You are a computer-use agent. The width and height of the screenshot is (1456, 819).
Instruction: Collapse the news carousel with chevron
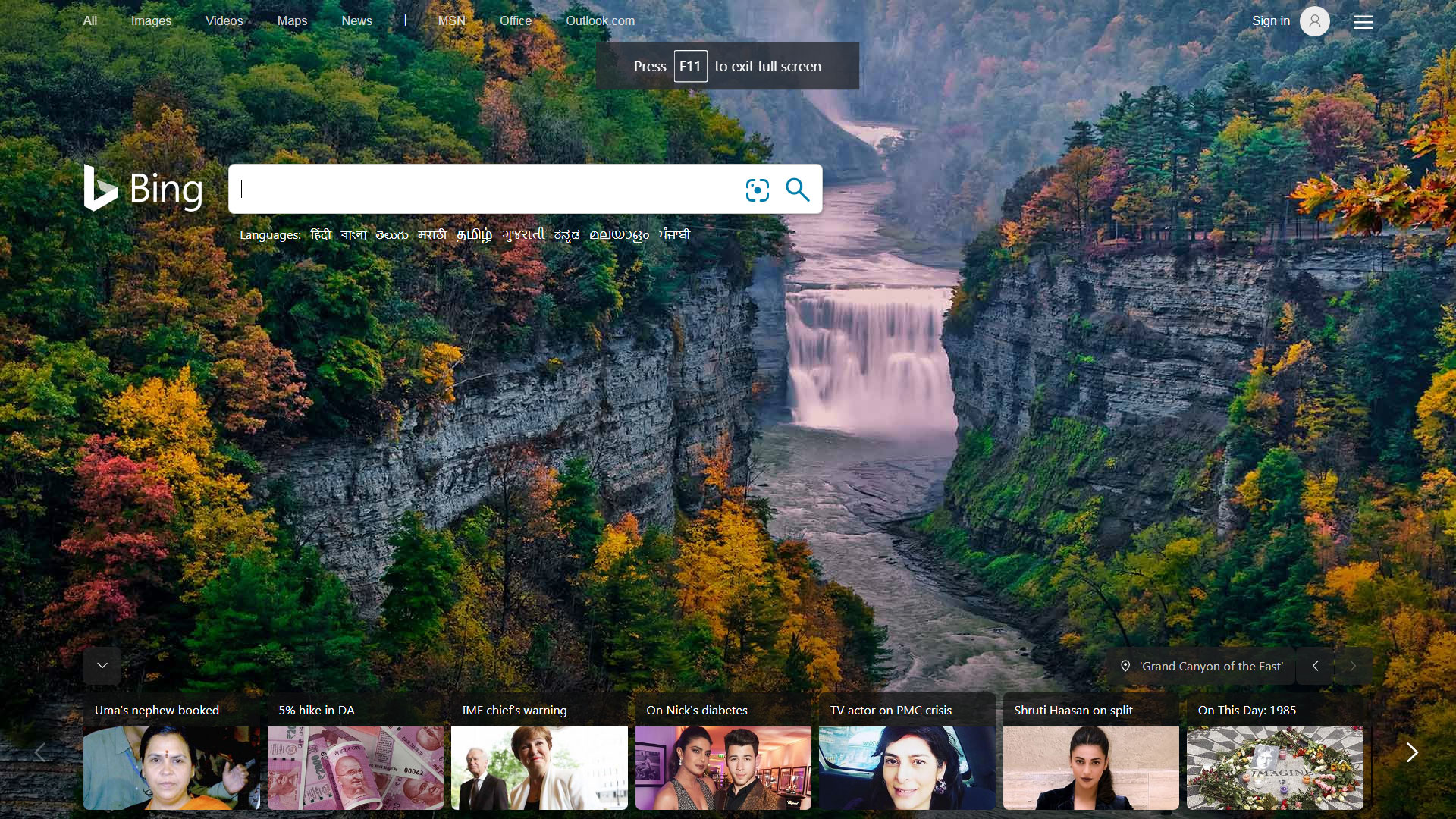[102, 666]
